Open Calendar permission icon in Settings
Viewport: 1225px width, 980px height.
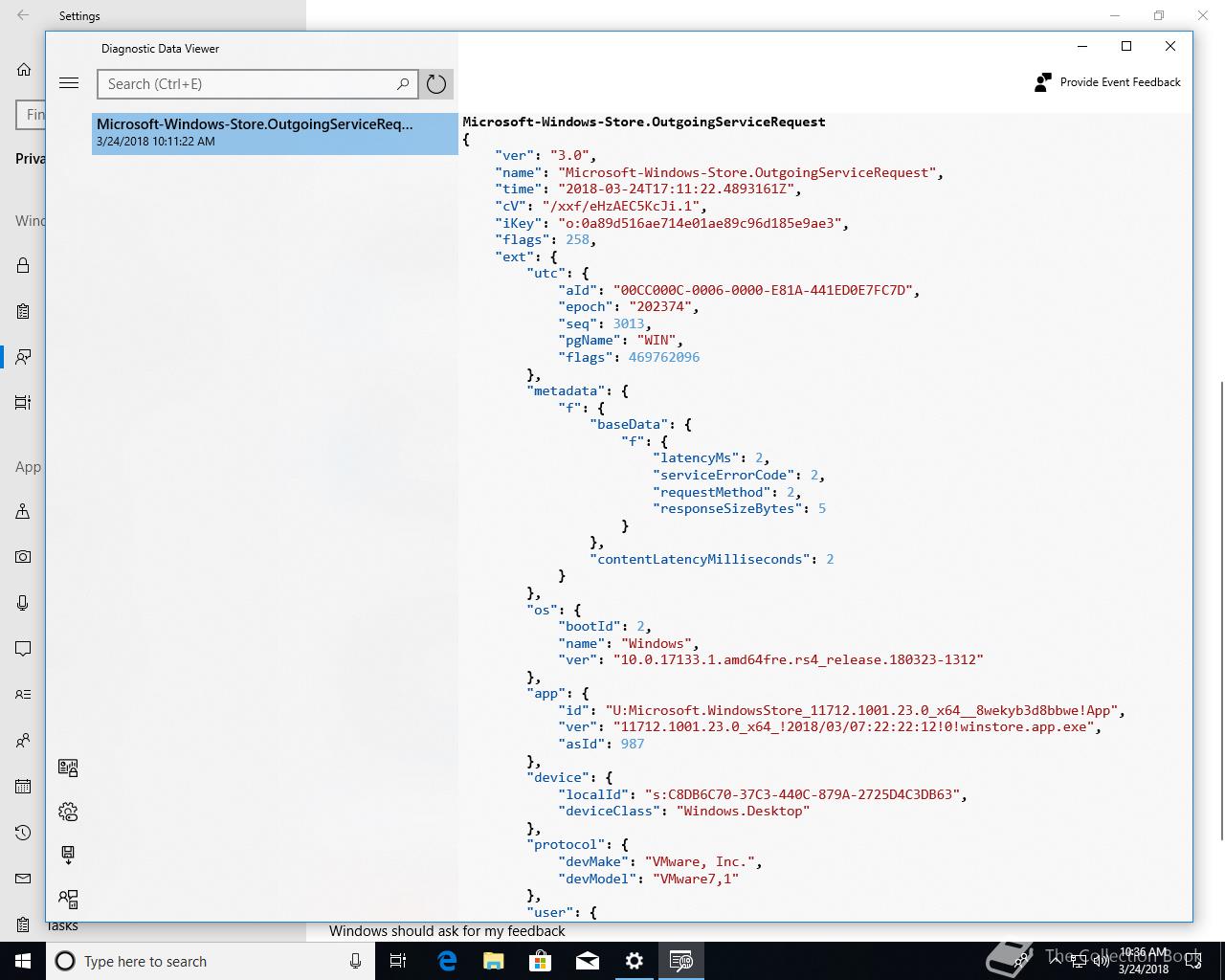23,787
